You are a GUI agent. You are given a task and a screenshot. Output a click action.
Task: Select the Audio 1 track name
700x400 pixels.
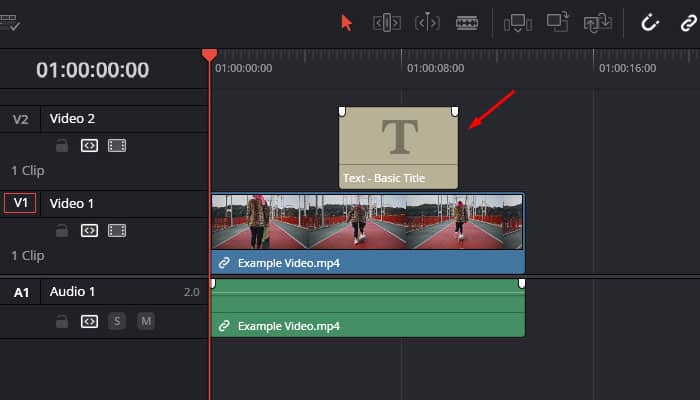[72, 292]
